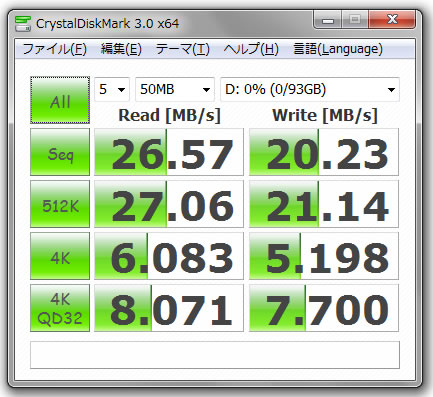Click the CrystalDiskMark title bar icon
The image size is (433, 397).
[23, 24]
